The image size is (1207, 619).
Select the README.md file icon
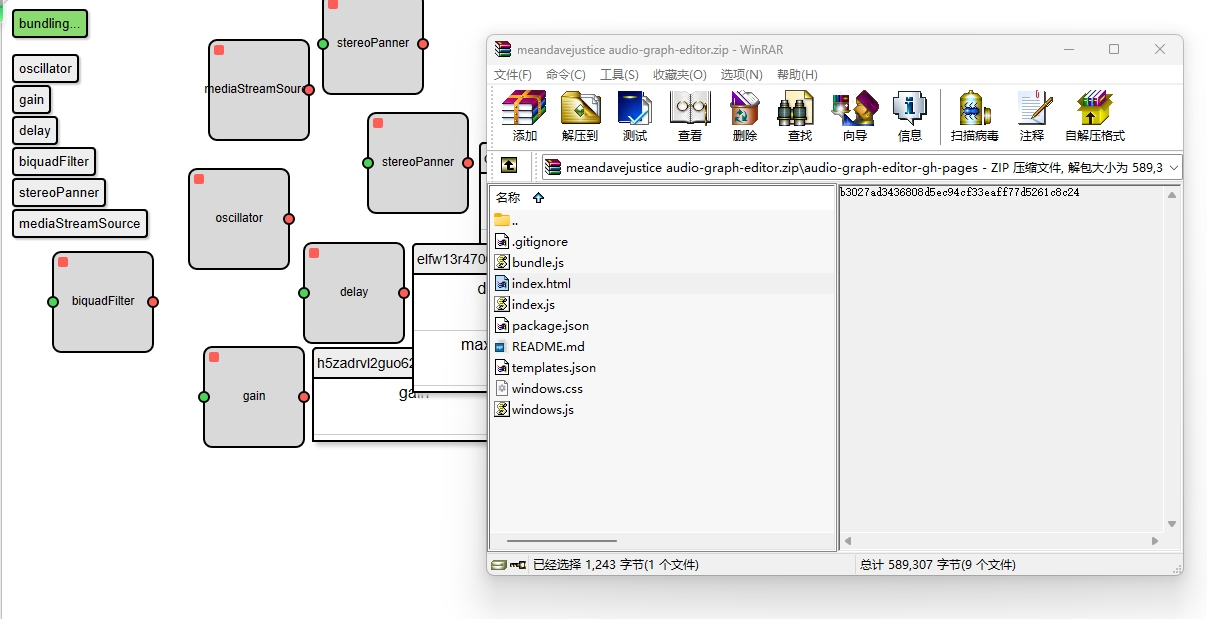(x=502, y=346)
